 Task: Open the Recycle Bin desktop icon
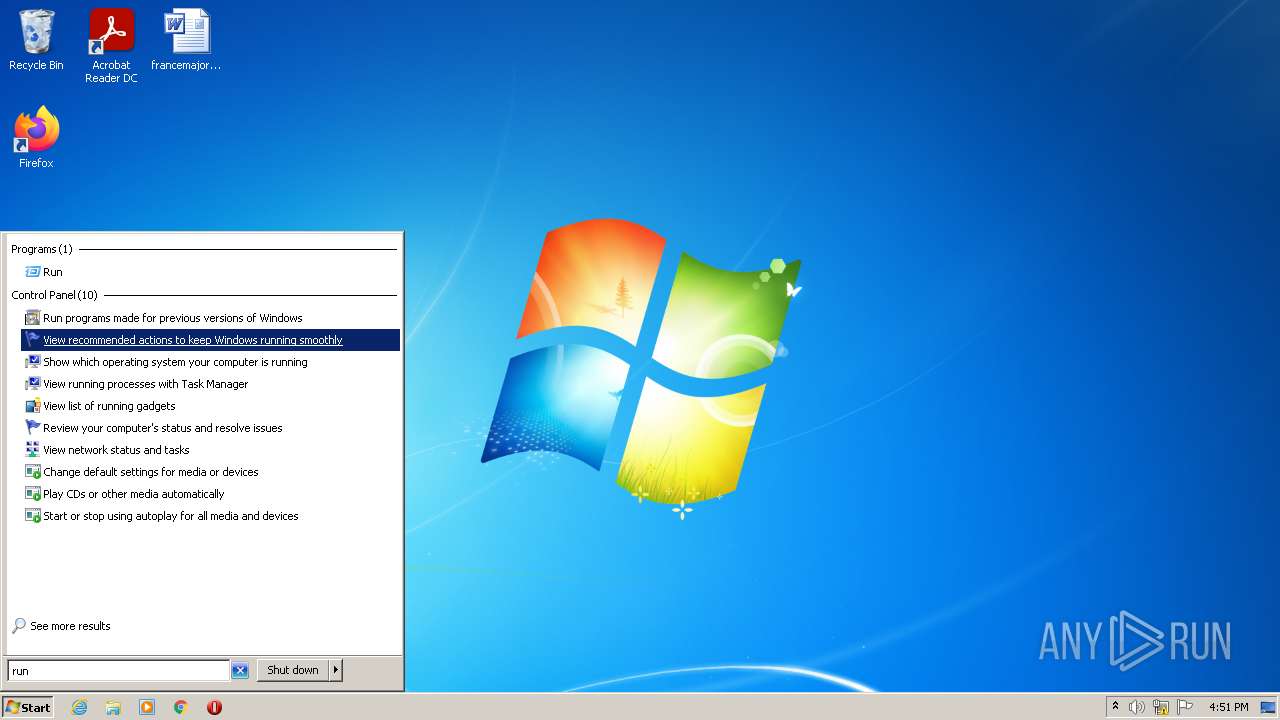pos(36,40)
